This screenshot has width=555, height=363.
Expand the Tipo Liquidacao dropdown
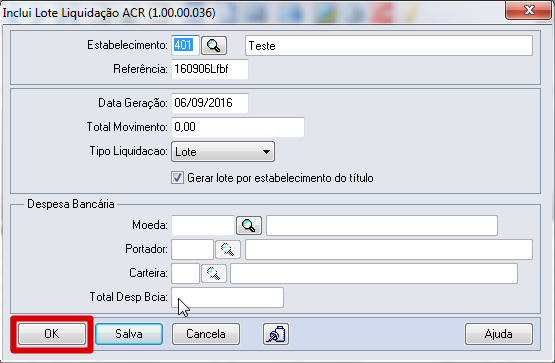[223, 152]
